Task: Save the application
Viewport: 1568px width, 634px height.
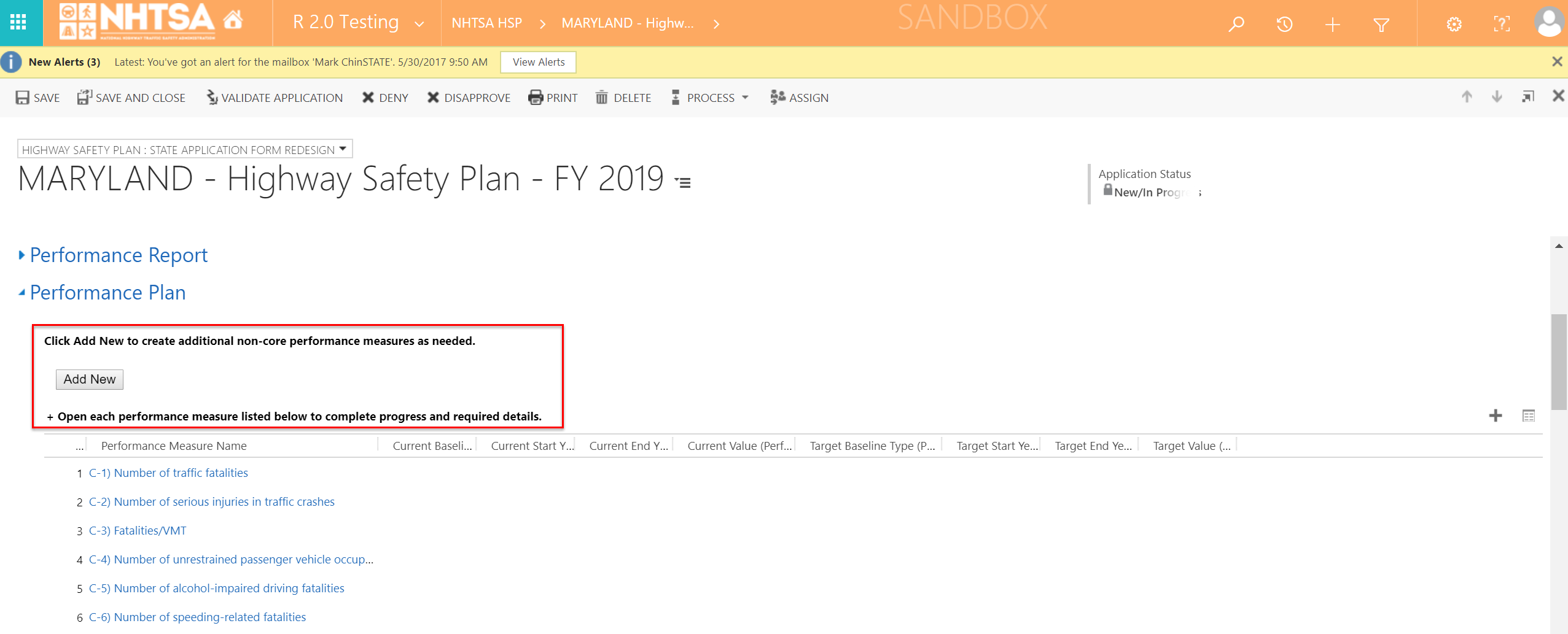Action: [x=37, y=98]
